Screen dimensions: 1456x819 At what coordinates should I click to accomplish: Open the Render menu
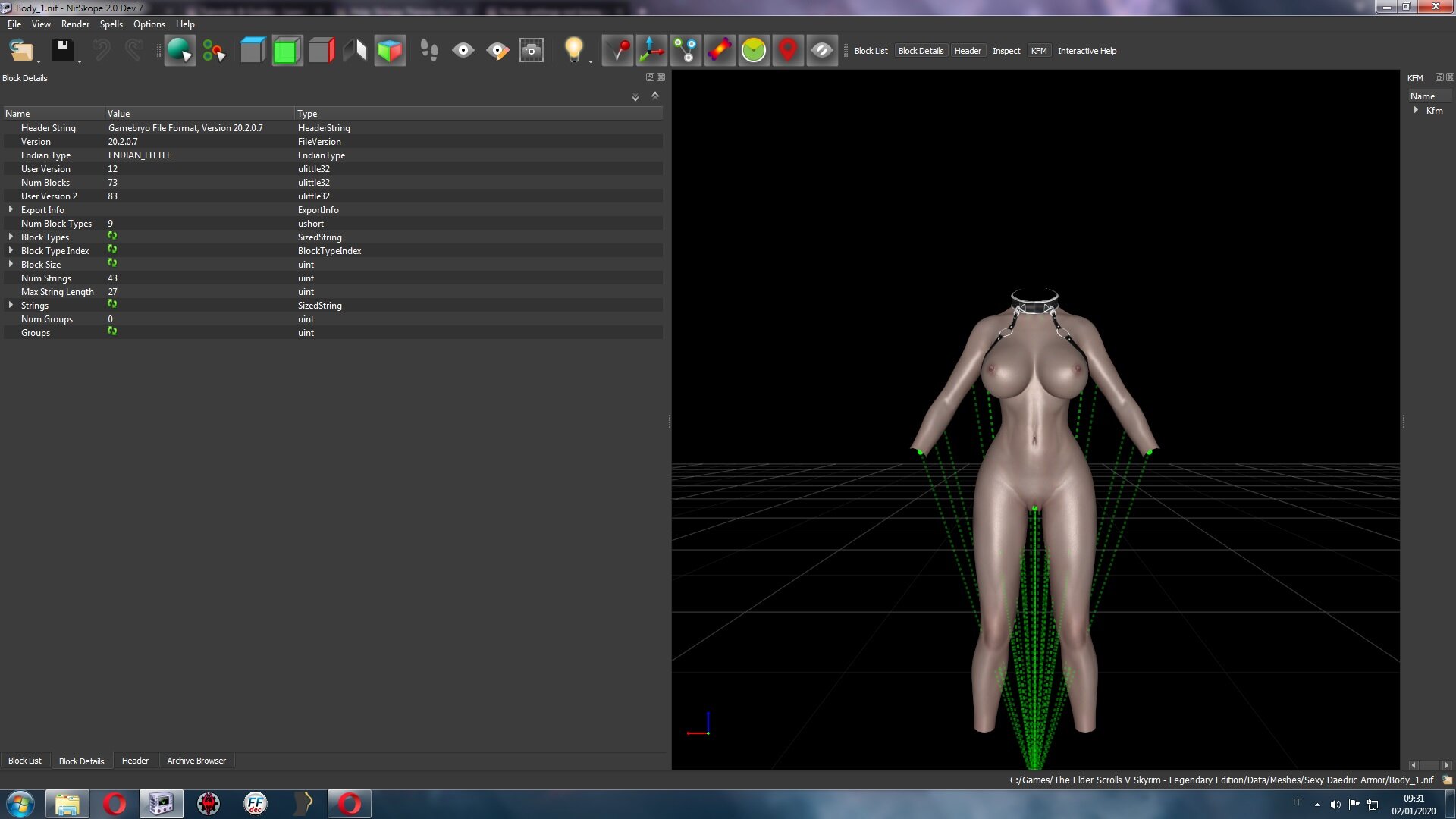(75, 24)
